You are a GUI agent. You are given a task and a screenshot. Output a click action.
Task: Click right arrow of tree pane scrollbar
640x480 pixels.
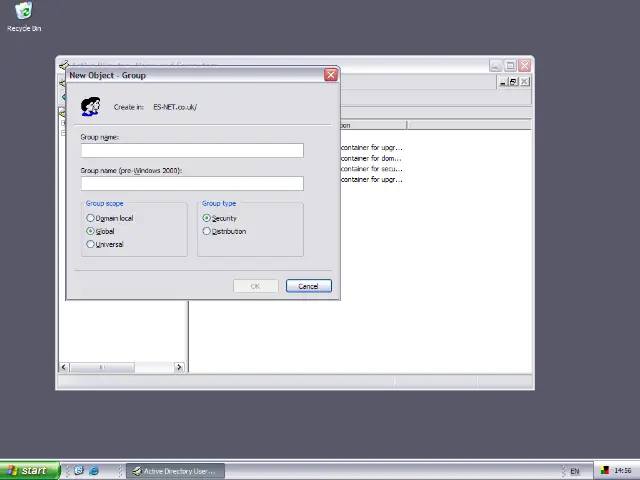(179, 367)
